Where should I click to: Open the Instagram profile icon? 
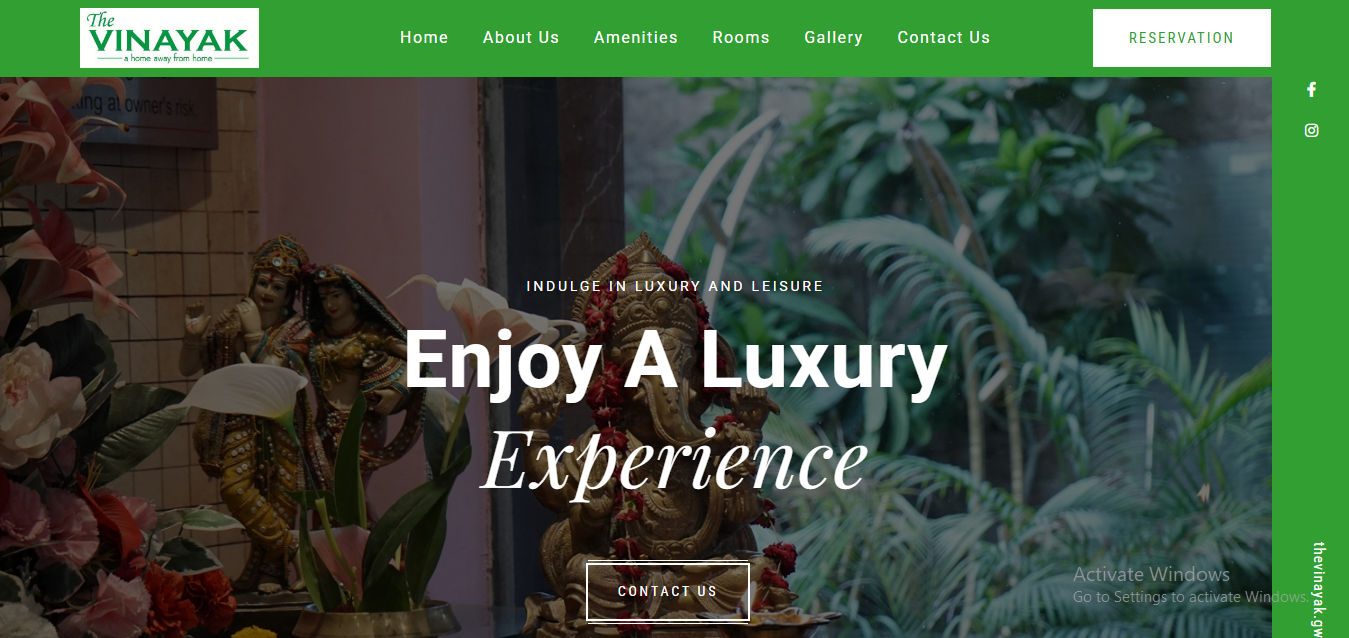coord(1311,130)
